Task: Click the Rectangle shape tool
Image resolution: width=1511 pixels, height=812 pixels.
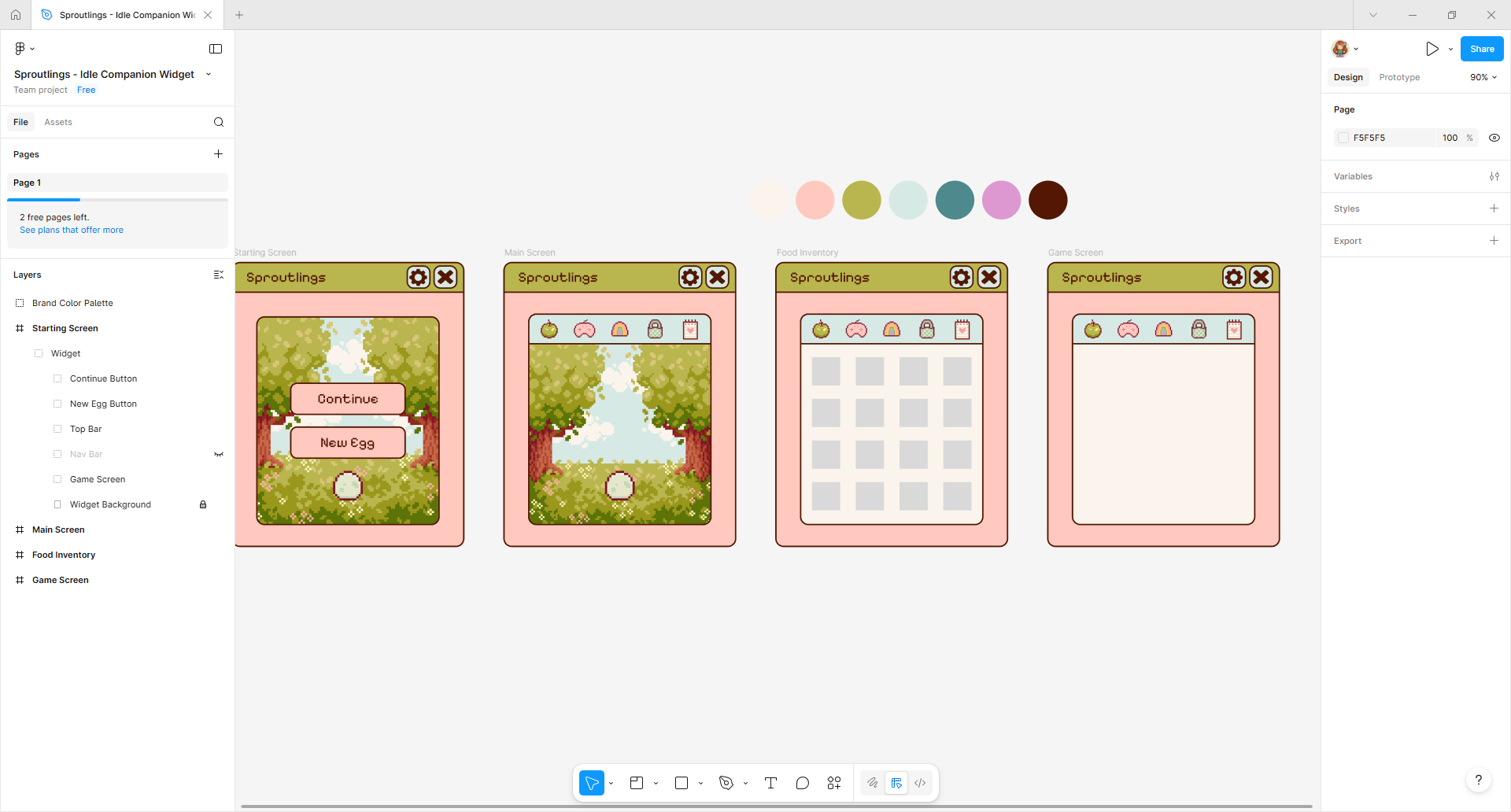Action: [x=682, y=783]
